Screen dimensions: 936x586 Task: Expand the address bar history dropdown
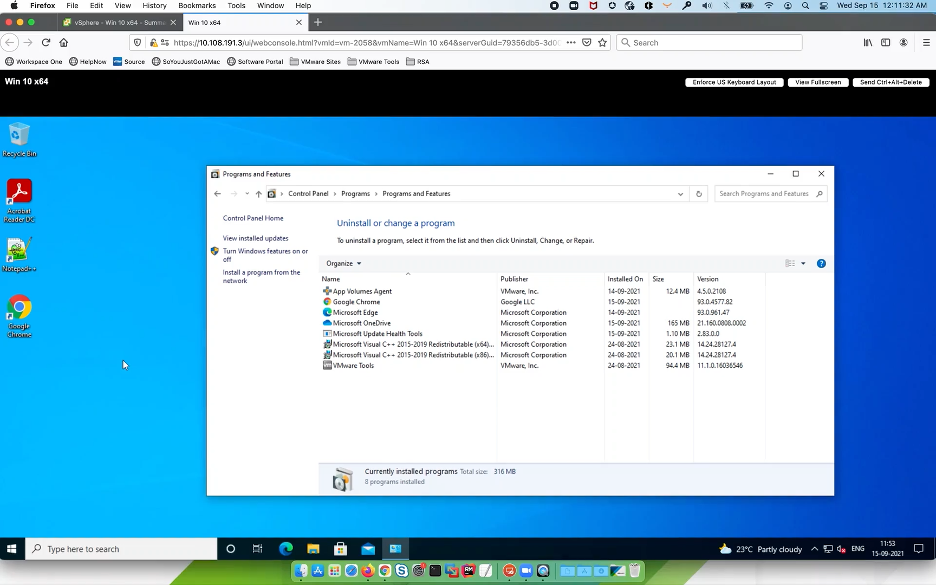pos(681,194)
